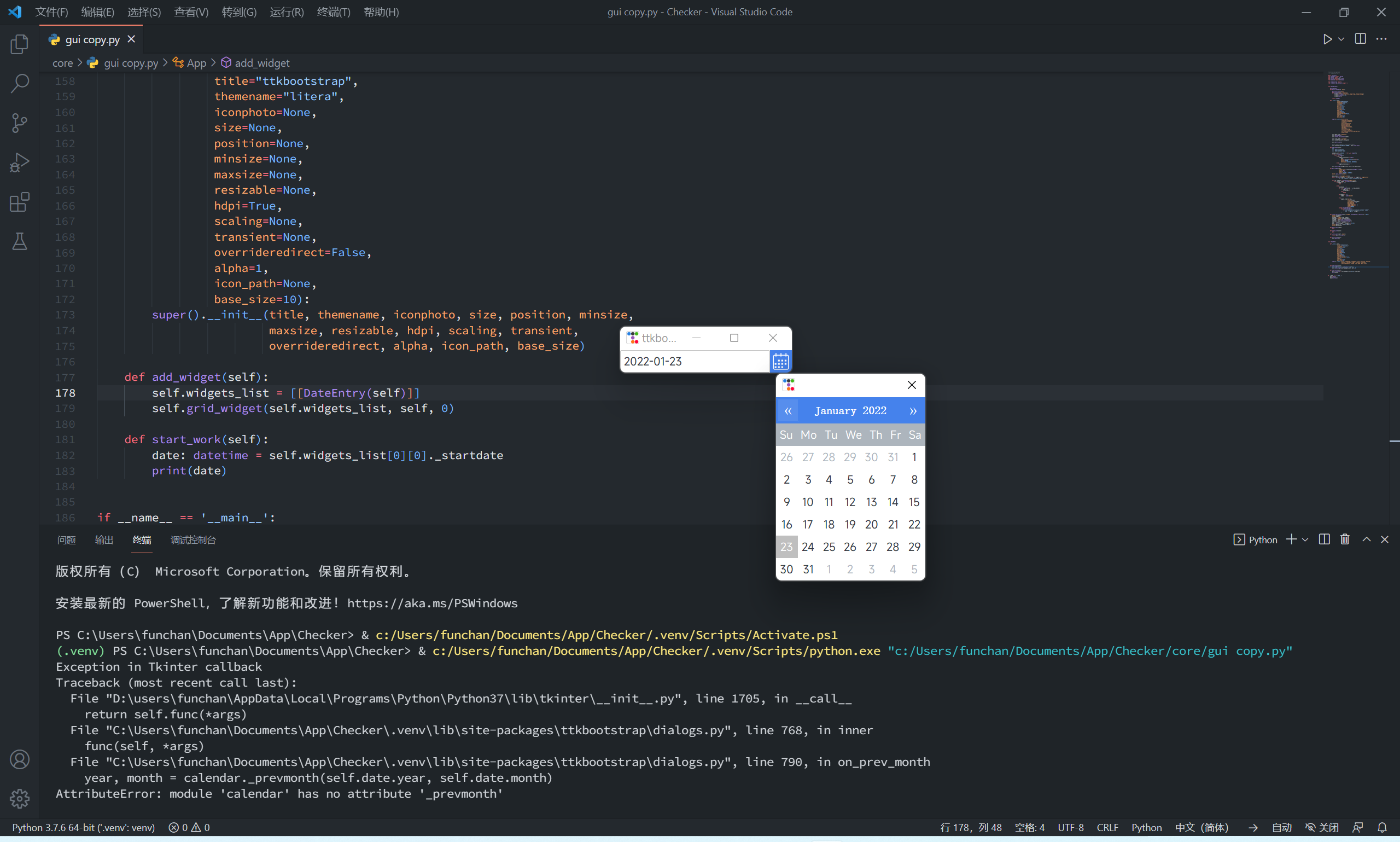The image size is (1400, 842).
Task: Open the calendar via the DateEntry calendar icon
Action: click(781, 361)
